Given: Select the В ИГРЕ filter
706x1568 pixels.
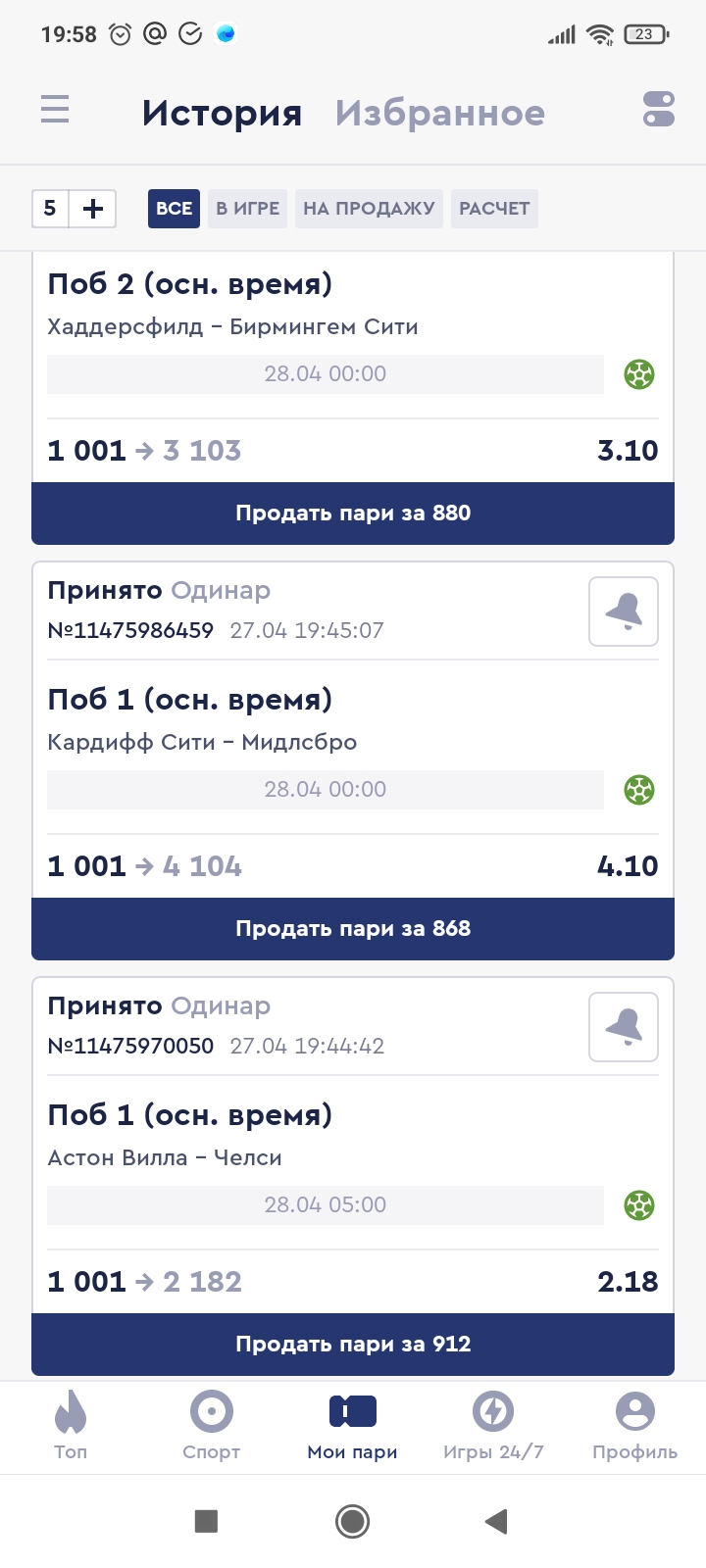Looking at the screenshot, I should (x=247, y=209).
